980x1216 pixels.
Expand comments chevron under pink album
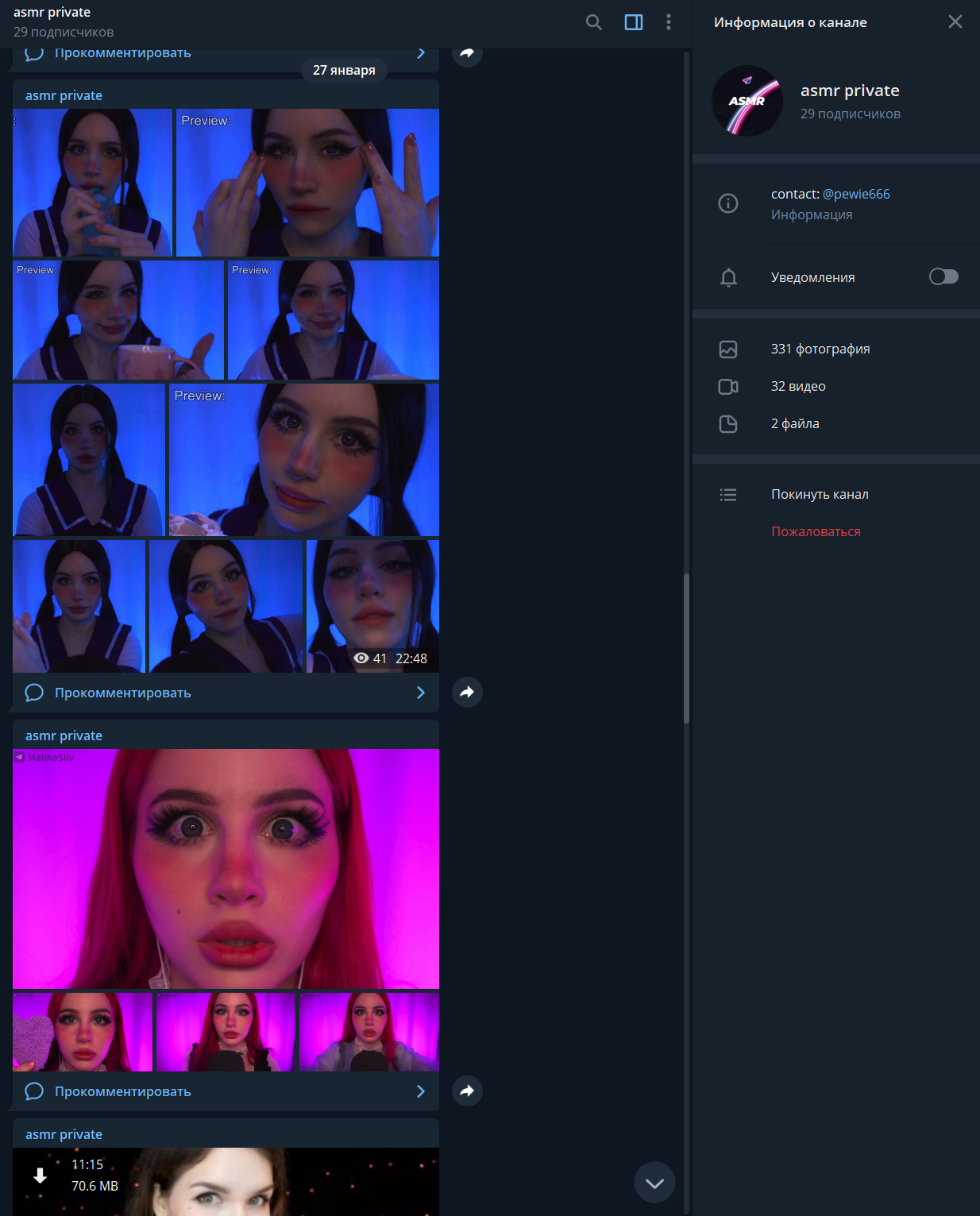coord(421,1091)
